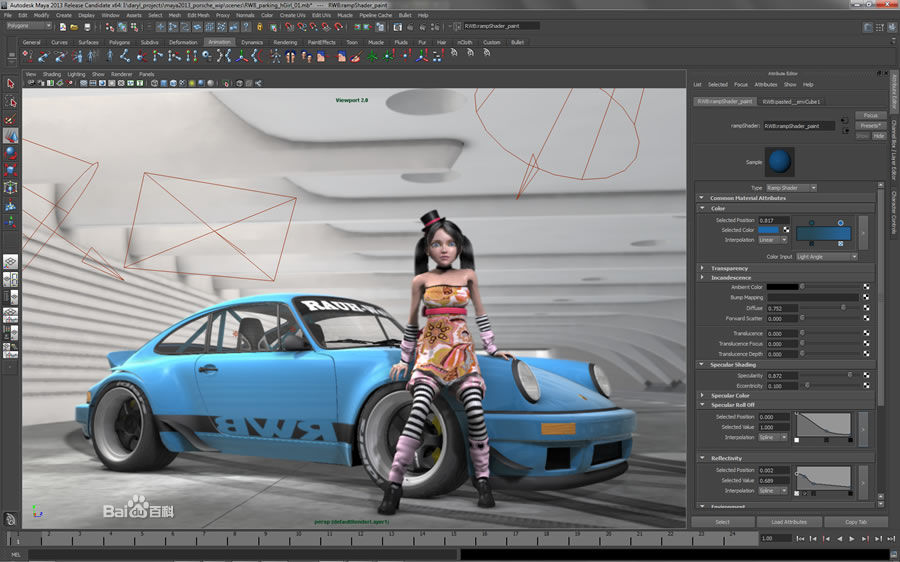
Task: Open the material Type Ramp Shader dropdown
Action: 792,188
